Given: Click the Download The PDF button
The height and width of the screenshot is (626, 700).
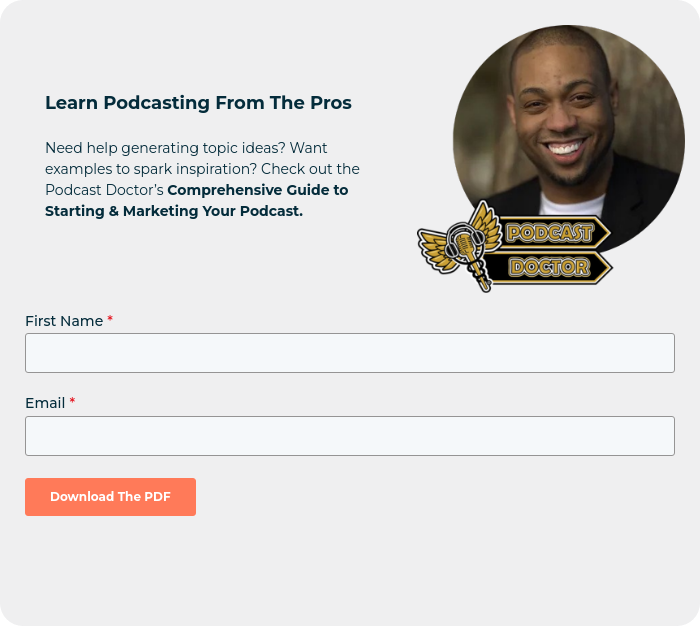Looking at the screenshot, I should tap(110, 497).
